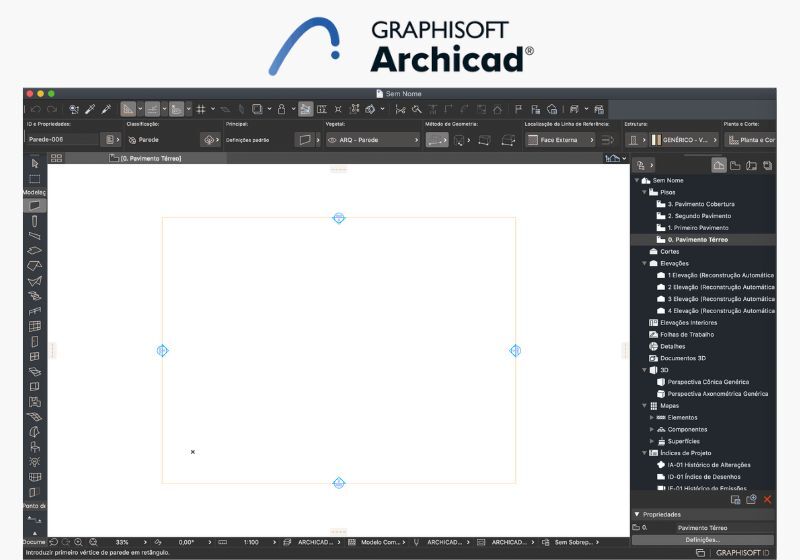Open the tab overview grid icon

click(57, 158)
